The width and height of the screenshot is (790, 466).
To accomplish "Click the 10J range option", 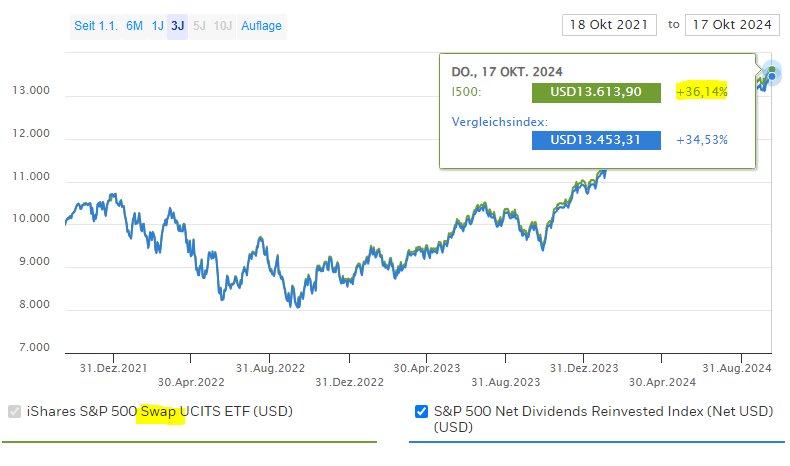I will point(224,26).
